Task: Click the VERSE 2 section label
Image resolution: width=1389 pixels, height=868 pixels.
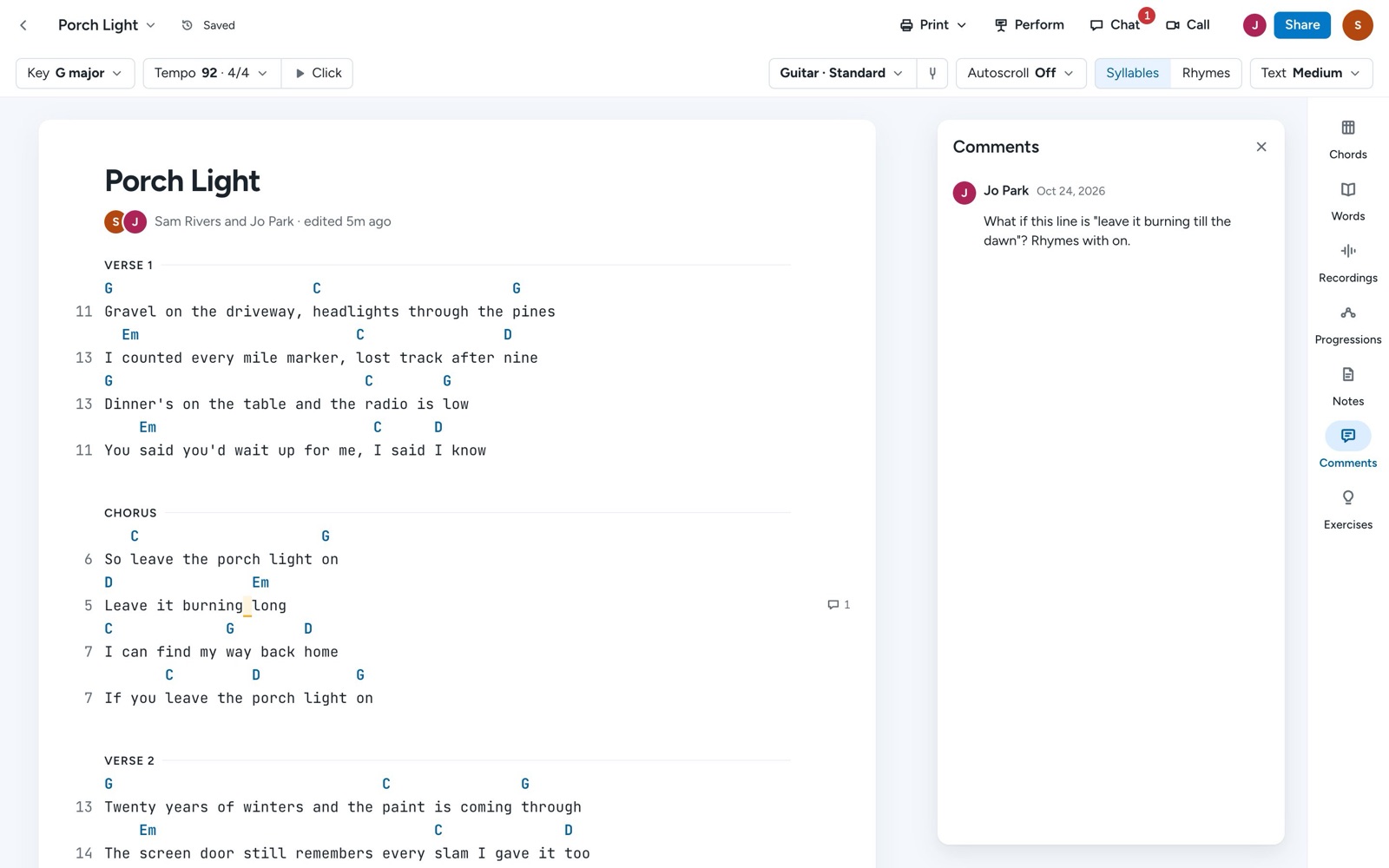Action: [129, 760]
